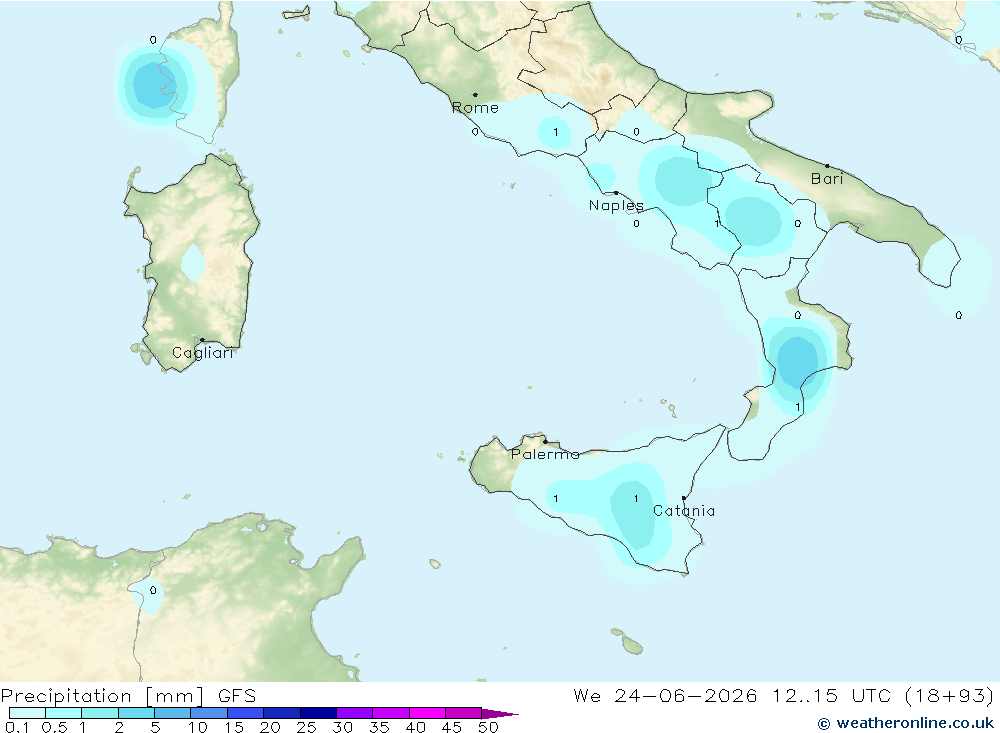Pick the 25–30 mm navy legend swatch
The width and height of the screenshot is (1000, 733).
coord(318,713)
